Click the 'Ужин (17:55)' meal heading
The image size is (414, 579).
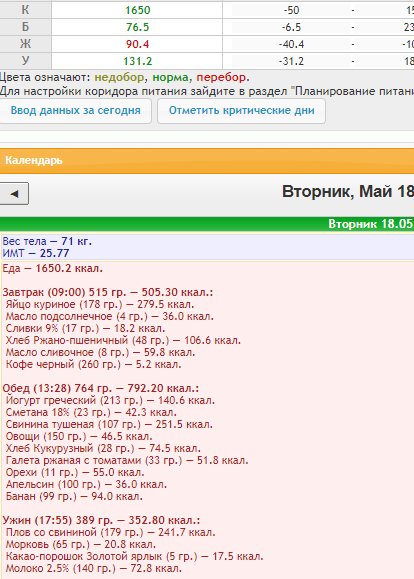[101, 521]
